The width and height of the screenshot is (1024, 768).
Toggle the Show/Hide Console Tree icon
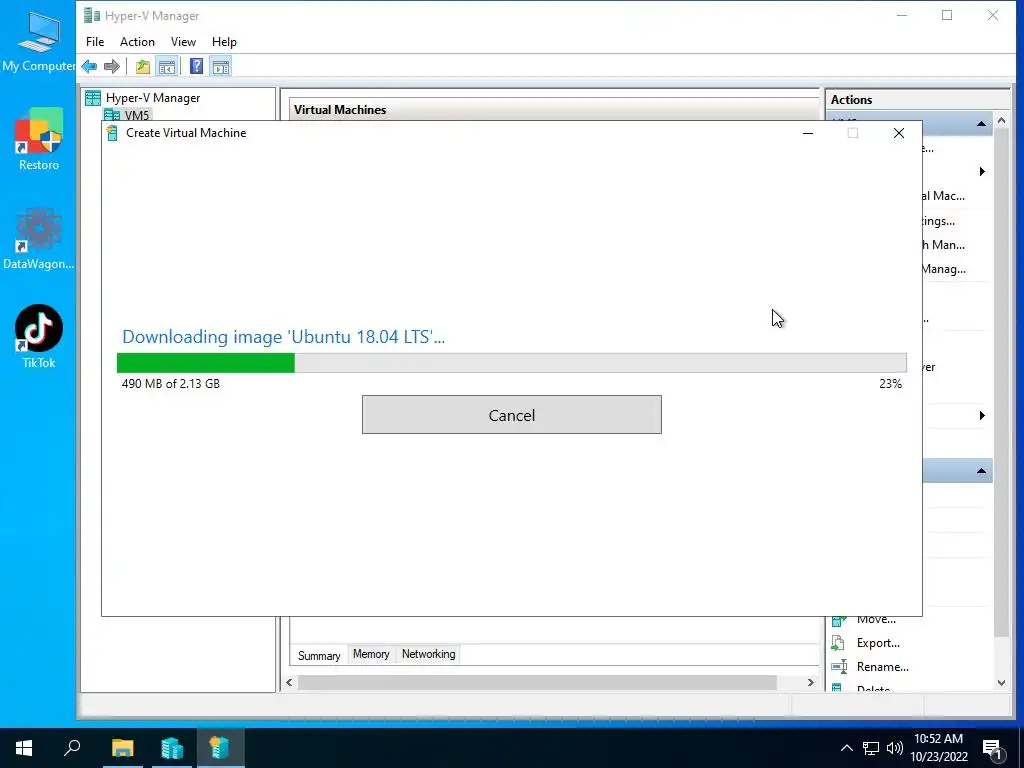coord(167,67)
